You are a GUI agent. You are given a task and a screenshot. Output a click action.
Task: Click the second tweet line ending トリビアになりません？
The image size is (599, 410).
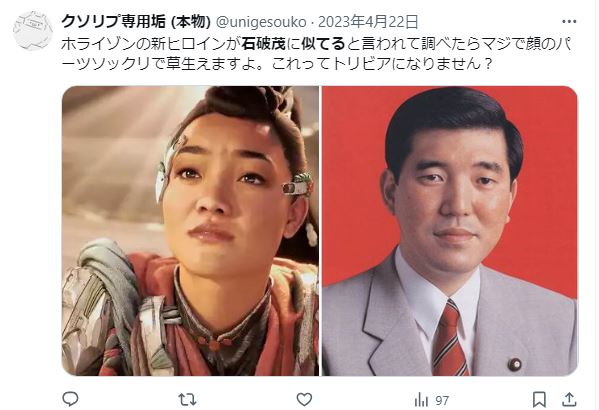(277, 64)
